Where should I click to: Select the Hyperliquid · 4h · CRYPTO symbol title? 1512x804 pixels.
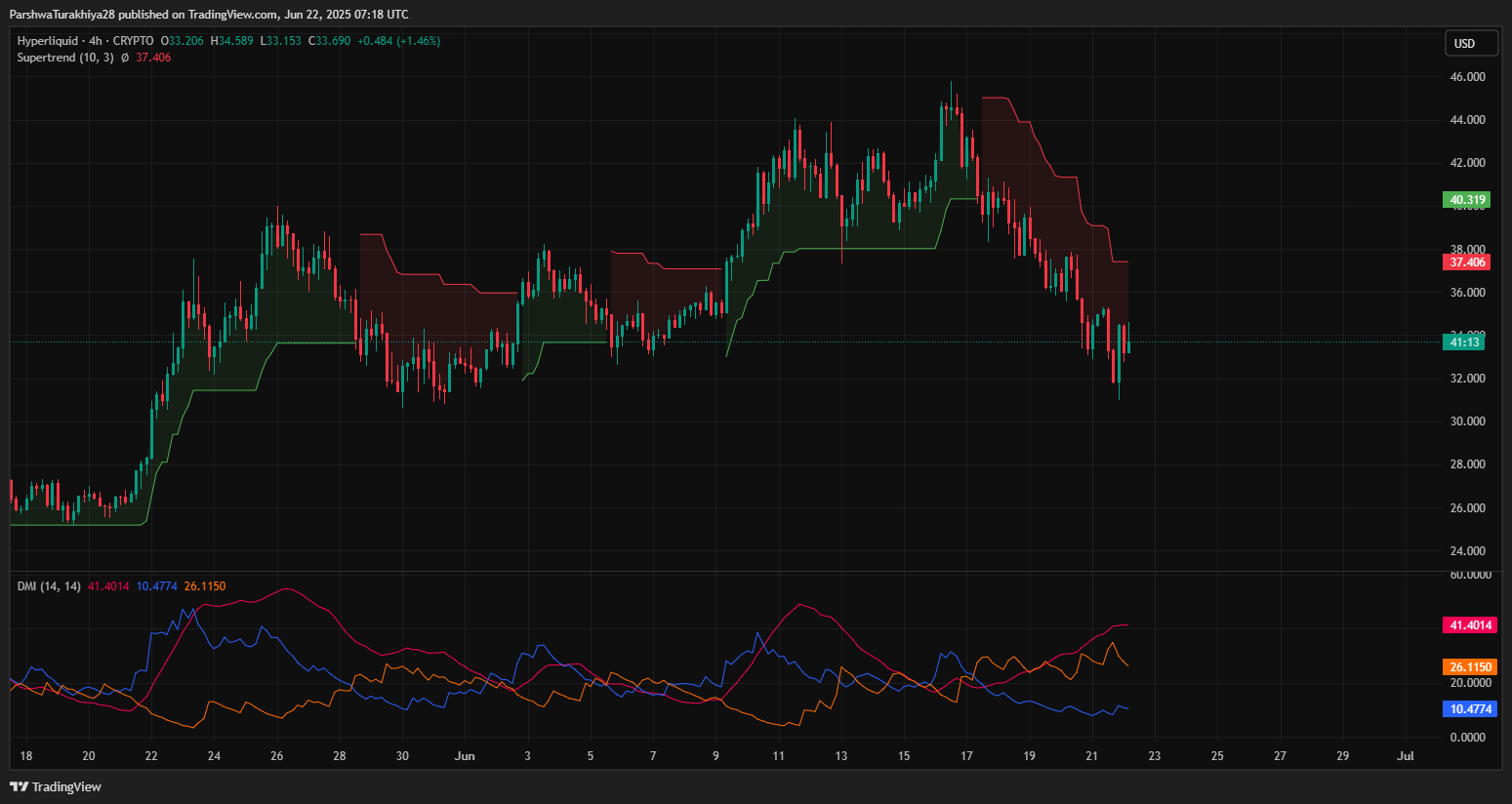pyautogui.click(x=85, y=41)
